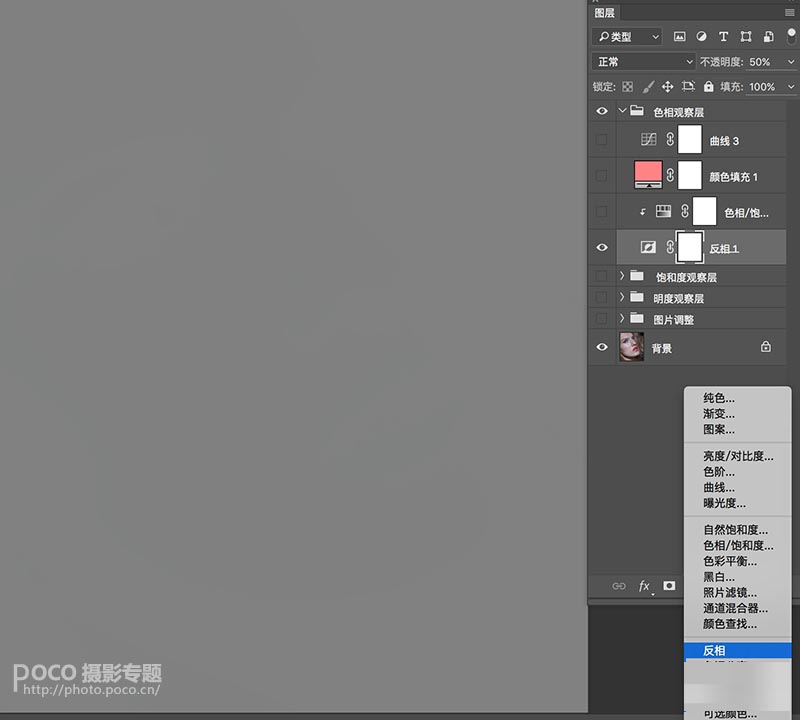This screenshot has height=720, width=800.
Task: Toggle visibility of the 反相 1 layer
Action: click(602, 247)
